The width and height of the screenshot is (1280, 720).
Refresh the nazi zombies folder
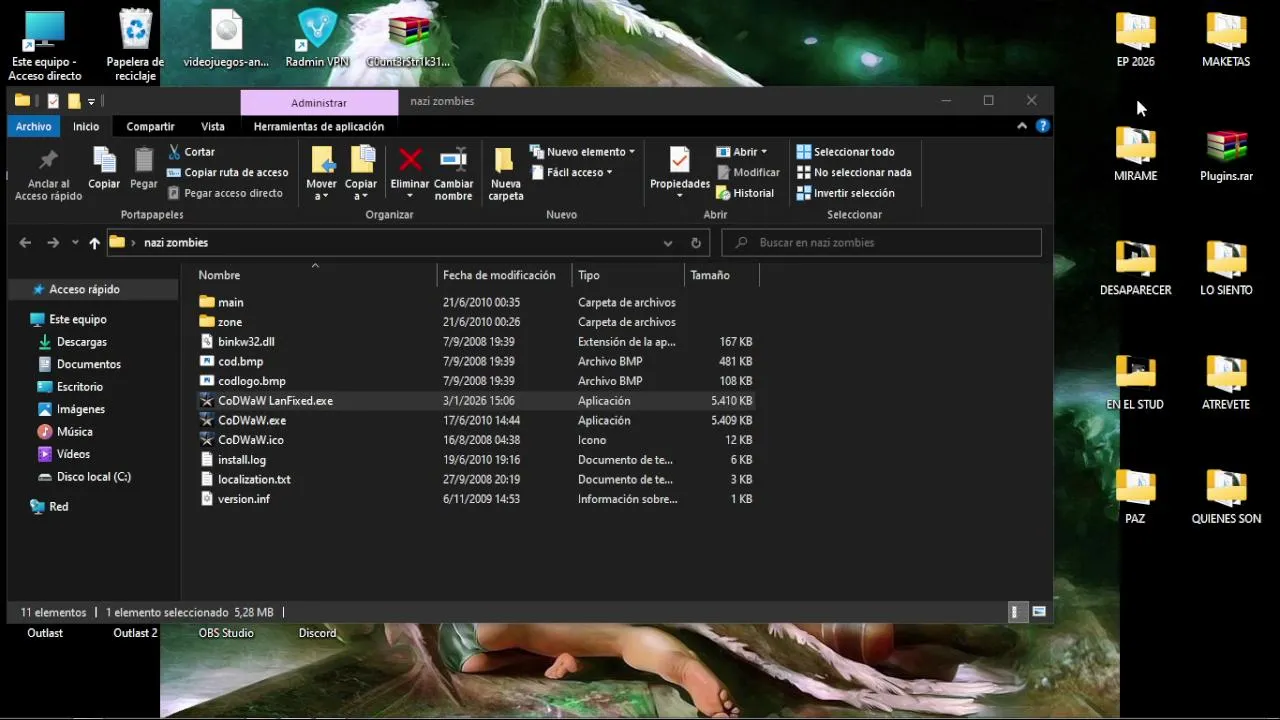696,243
